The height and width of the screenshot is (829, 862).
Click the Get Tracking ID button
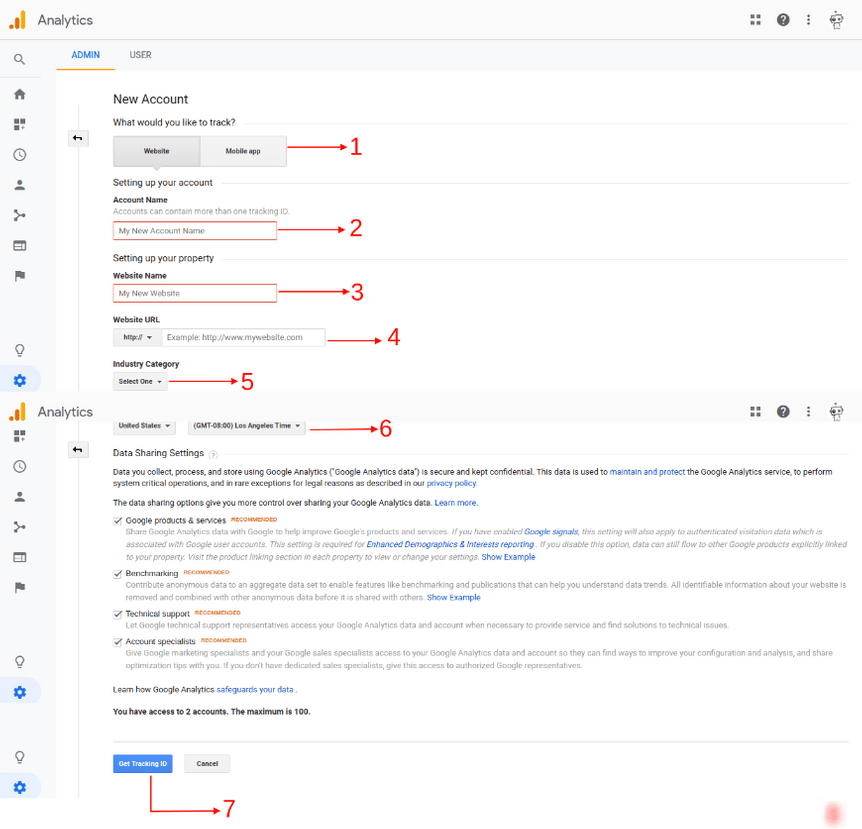pos(143,764)
